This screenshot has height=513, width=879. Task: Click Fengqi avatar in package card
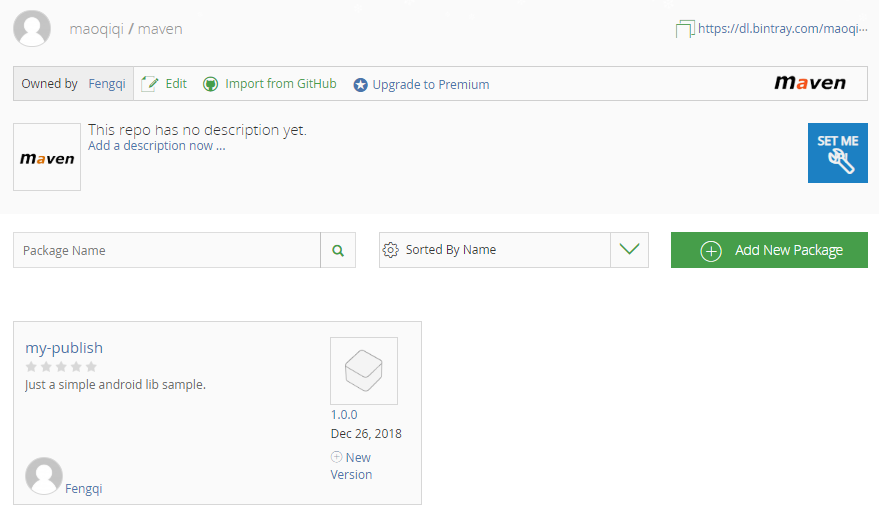[44, 475]
